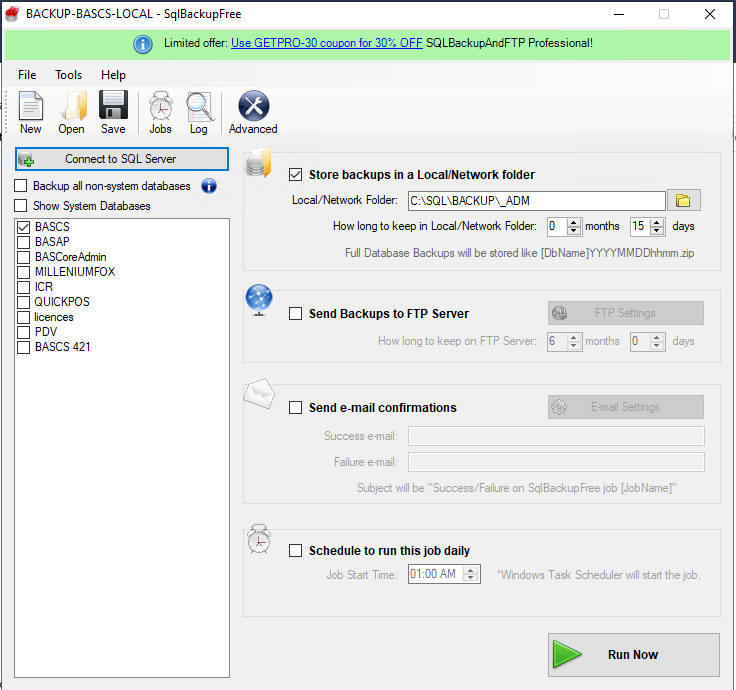Save the job using the floppy icon
Screen dimensions: 736x690
[113, 112]
